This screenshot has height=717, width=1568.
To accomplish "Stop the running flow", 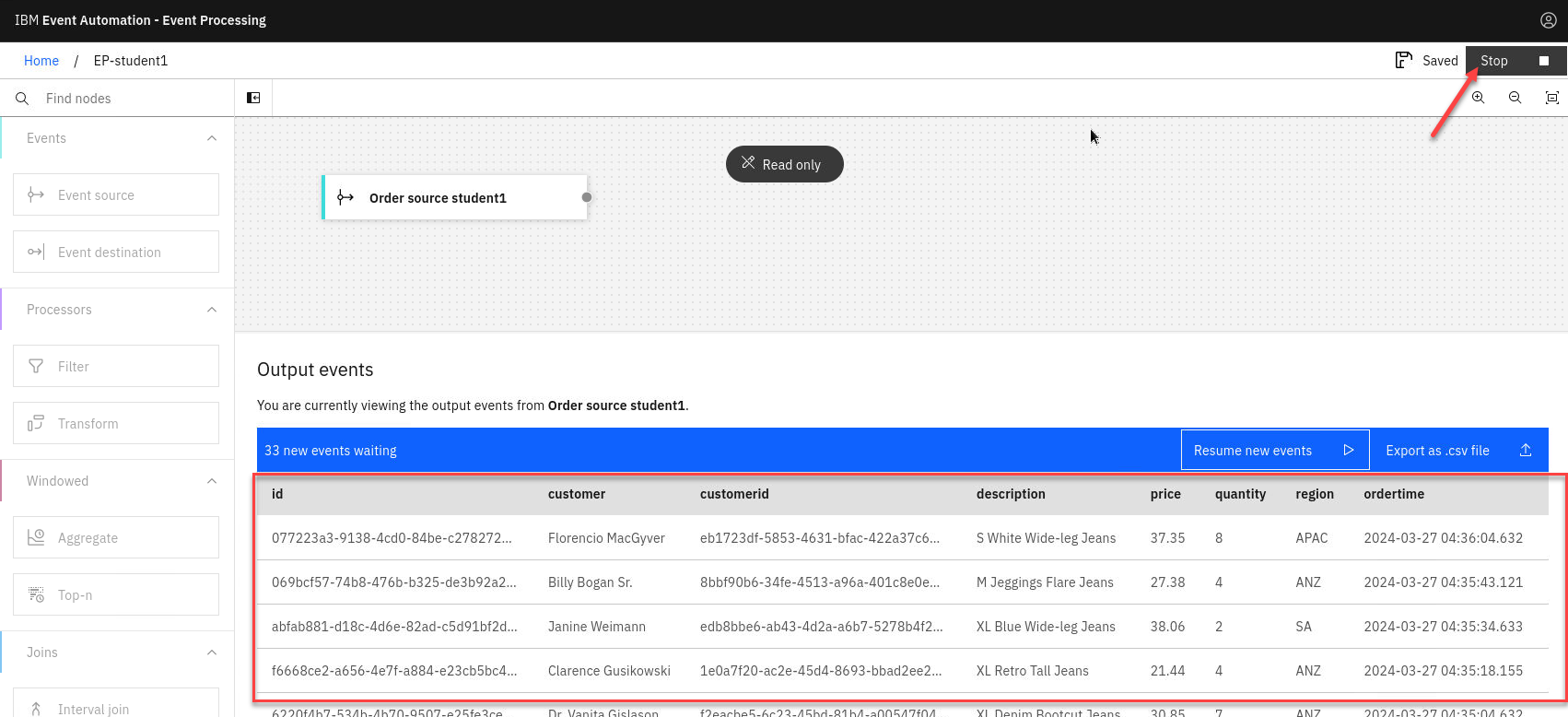I will point(1515,61).
